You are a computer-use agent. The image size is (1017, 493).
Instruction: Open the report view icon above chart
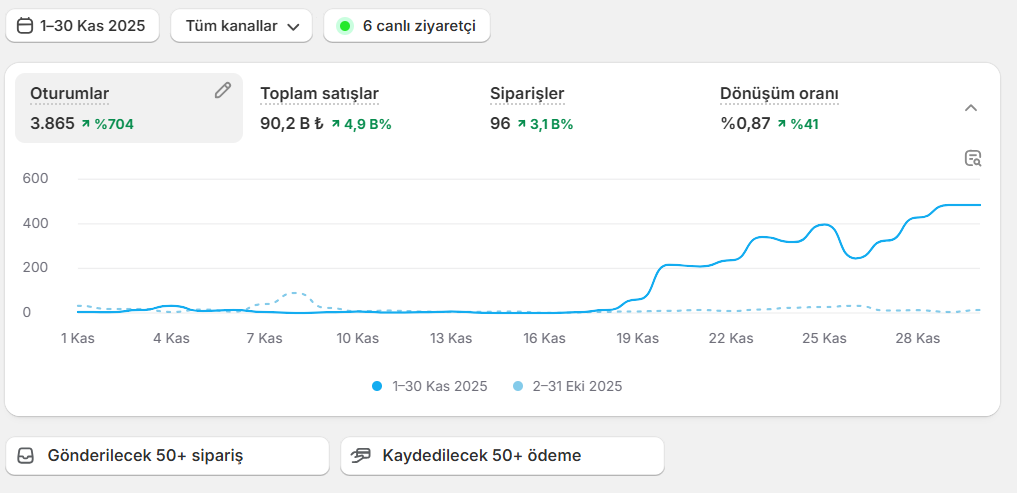[973, 158]
